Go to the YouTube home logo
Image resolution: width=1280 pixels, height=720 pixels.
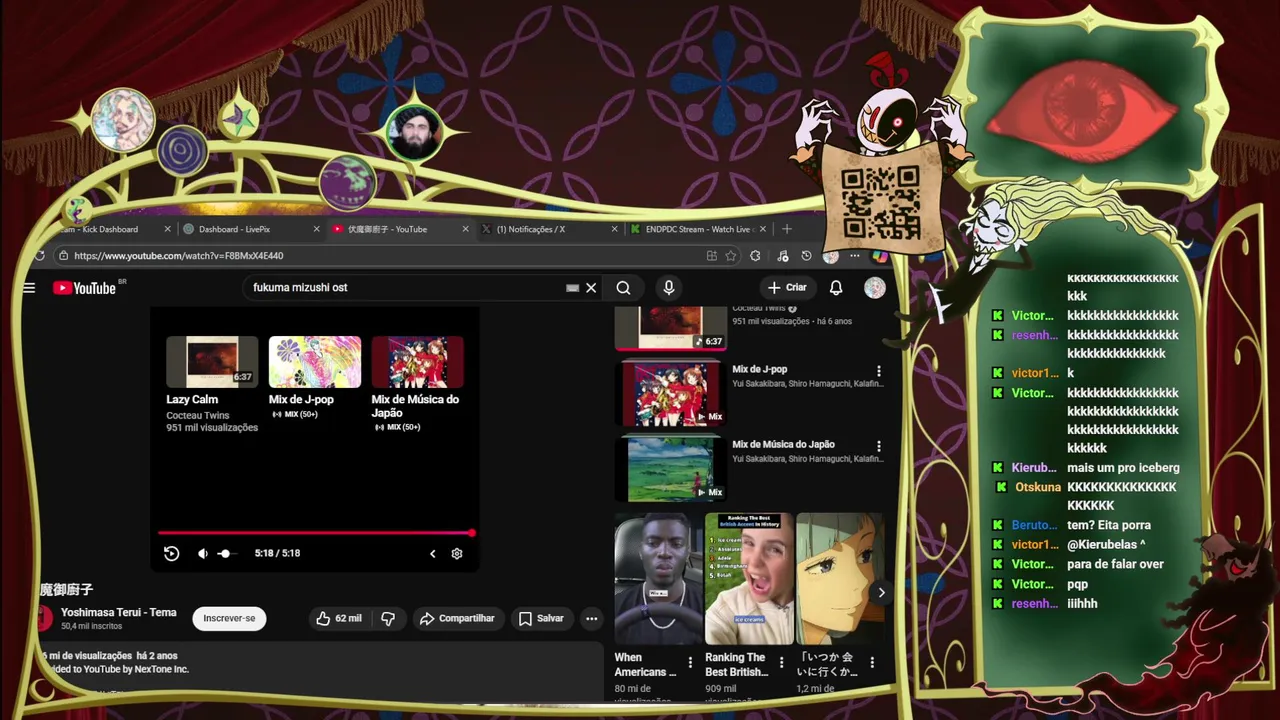coord(85,288)
